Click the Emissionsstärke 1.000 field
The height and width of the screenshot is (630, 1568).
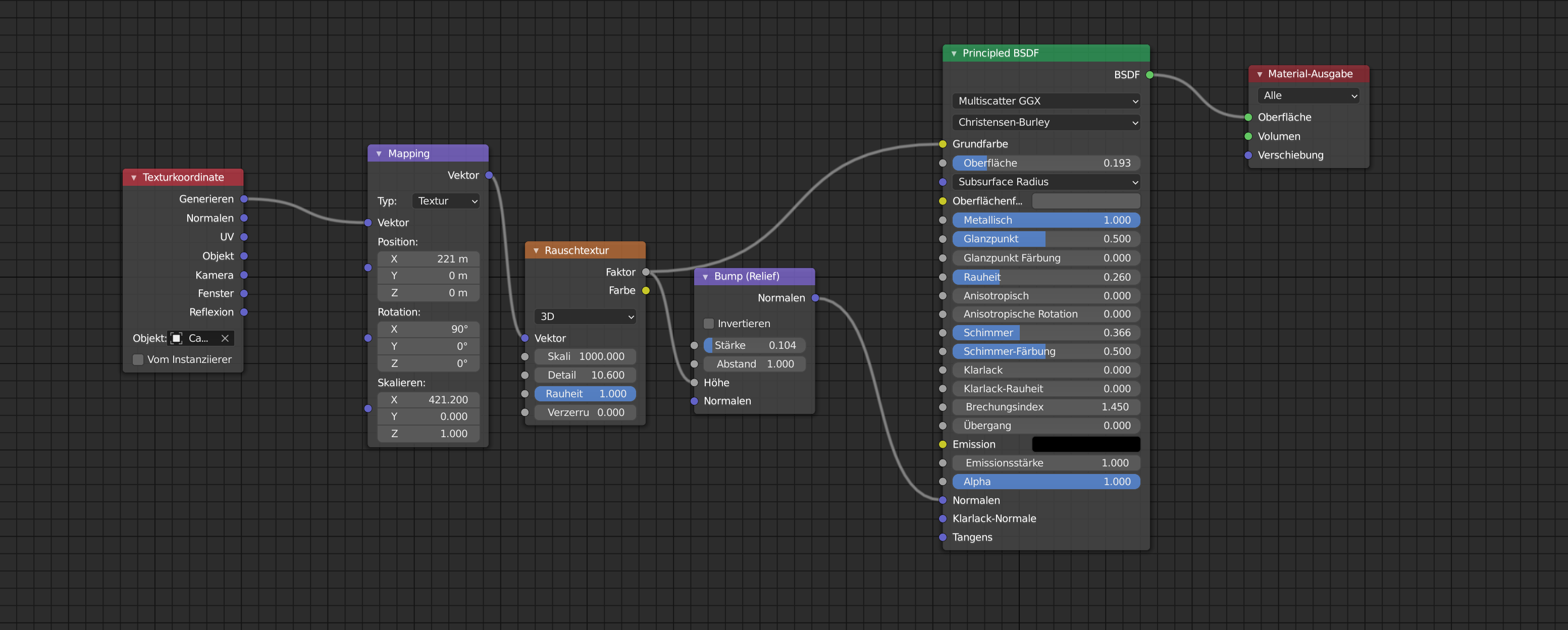pyautogui.click(x=1046, y=463)
